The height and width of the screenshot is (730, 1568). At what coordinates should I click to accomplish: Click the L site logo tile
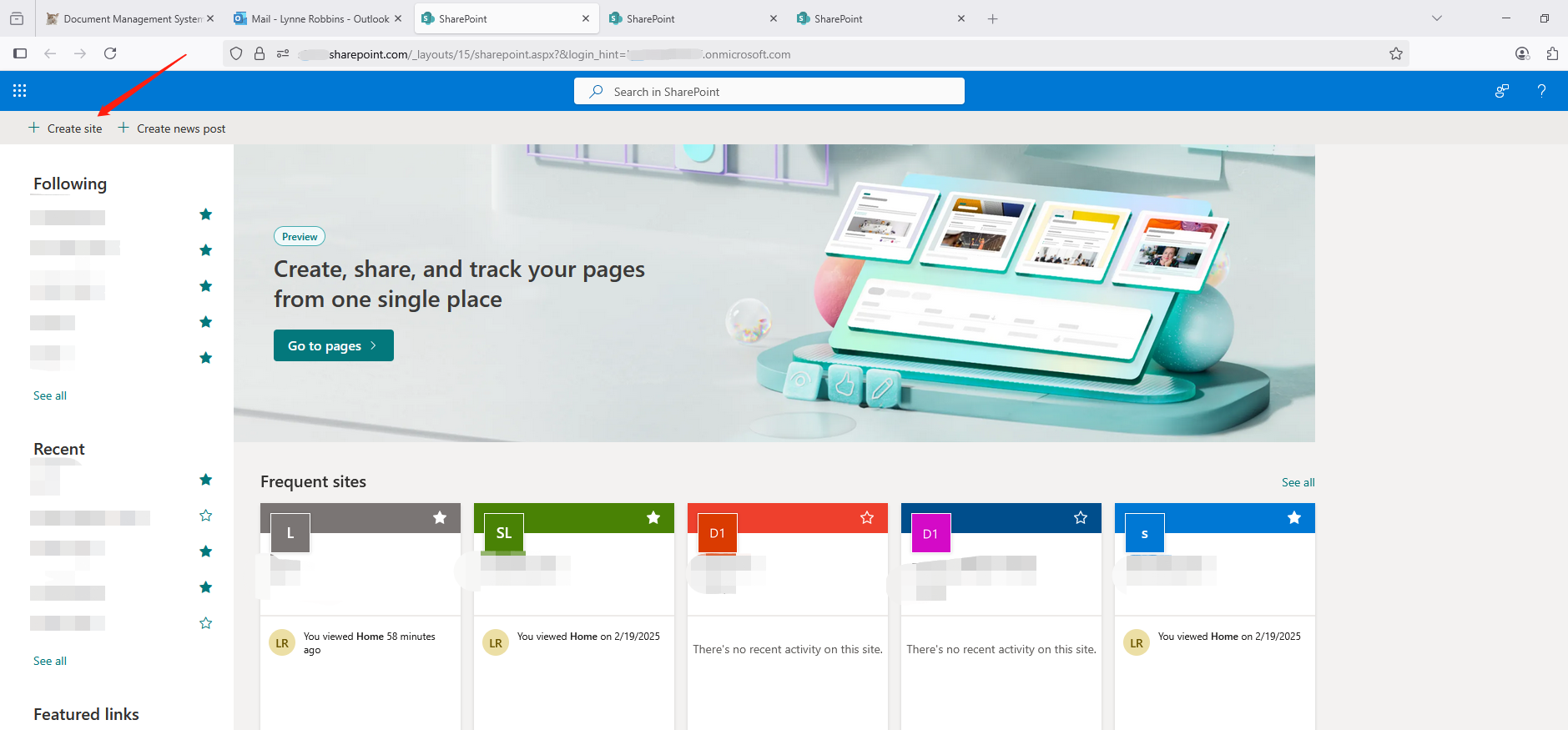[x=290, y=533]
